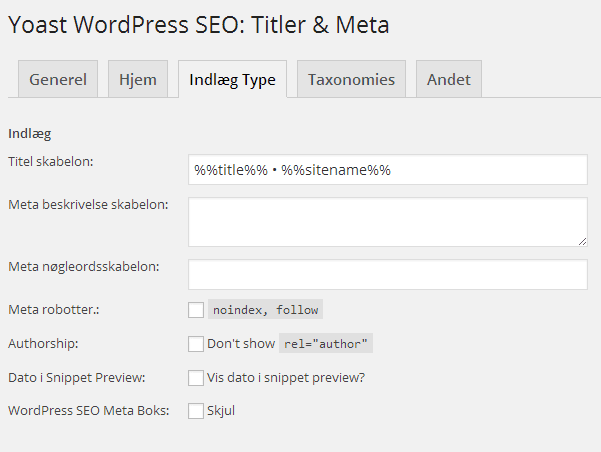Click the Titel skabelon label
This screenshot has height=452, width=601.
pyautogui.click(x=51, y=162)
